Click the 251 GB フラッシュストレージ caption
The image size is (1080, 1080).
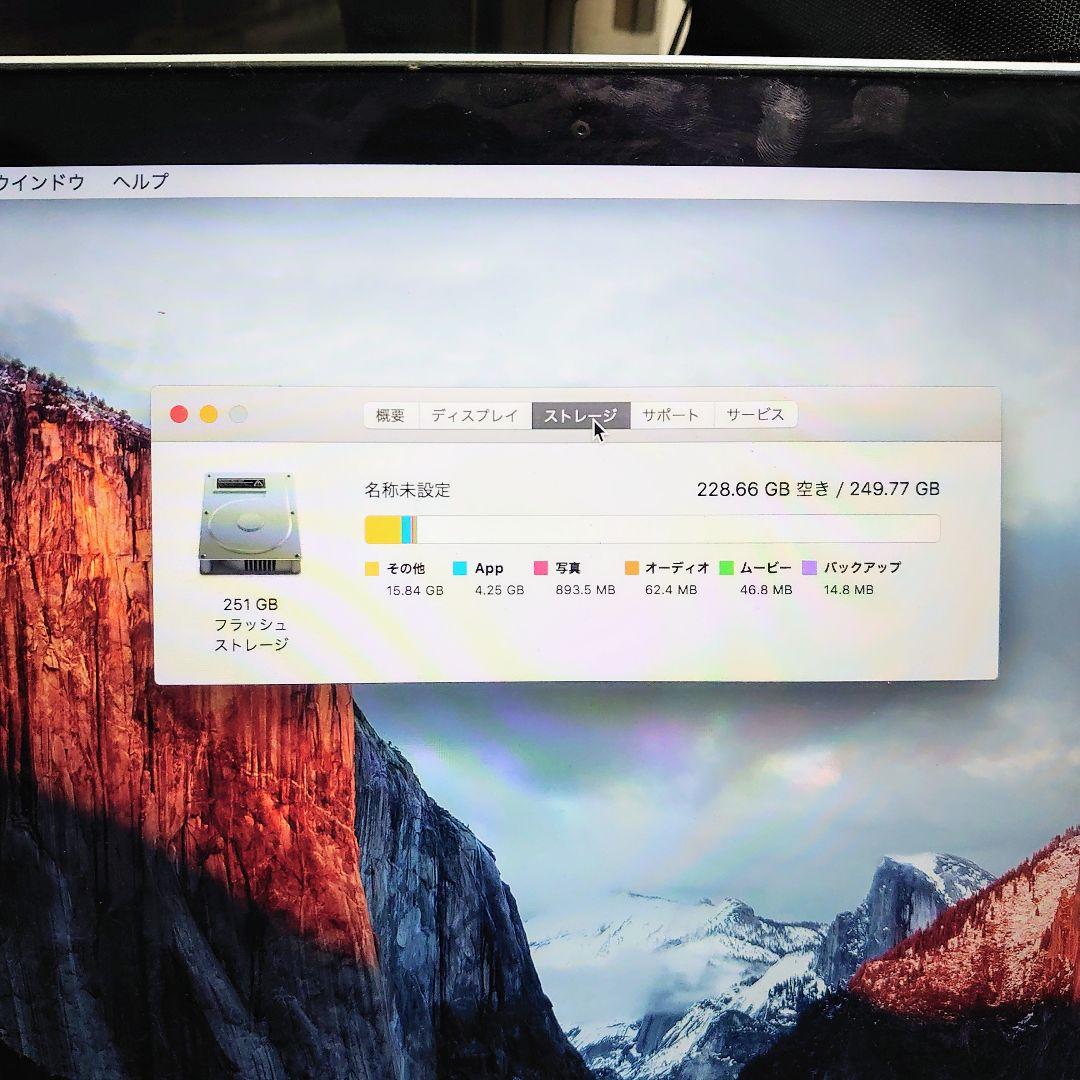250,622
